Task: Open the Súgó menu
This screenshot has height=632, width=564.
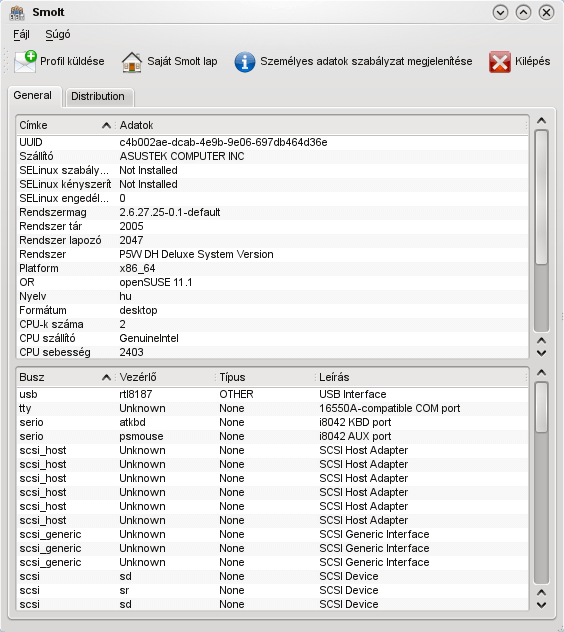Action: point(58,34)
